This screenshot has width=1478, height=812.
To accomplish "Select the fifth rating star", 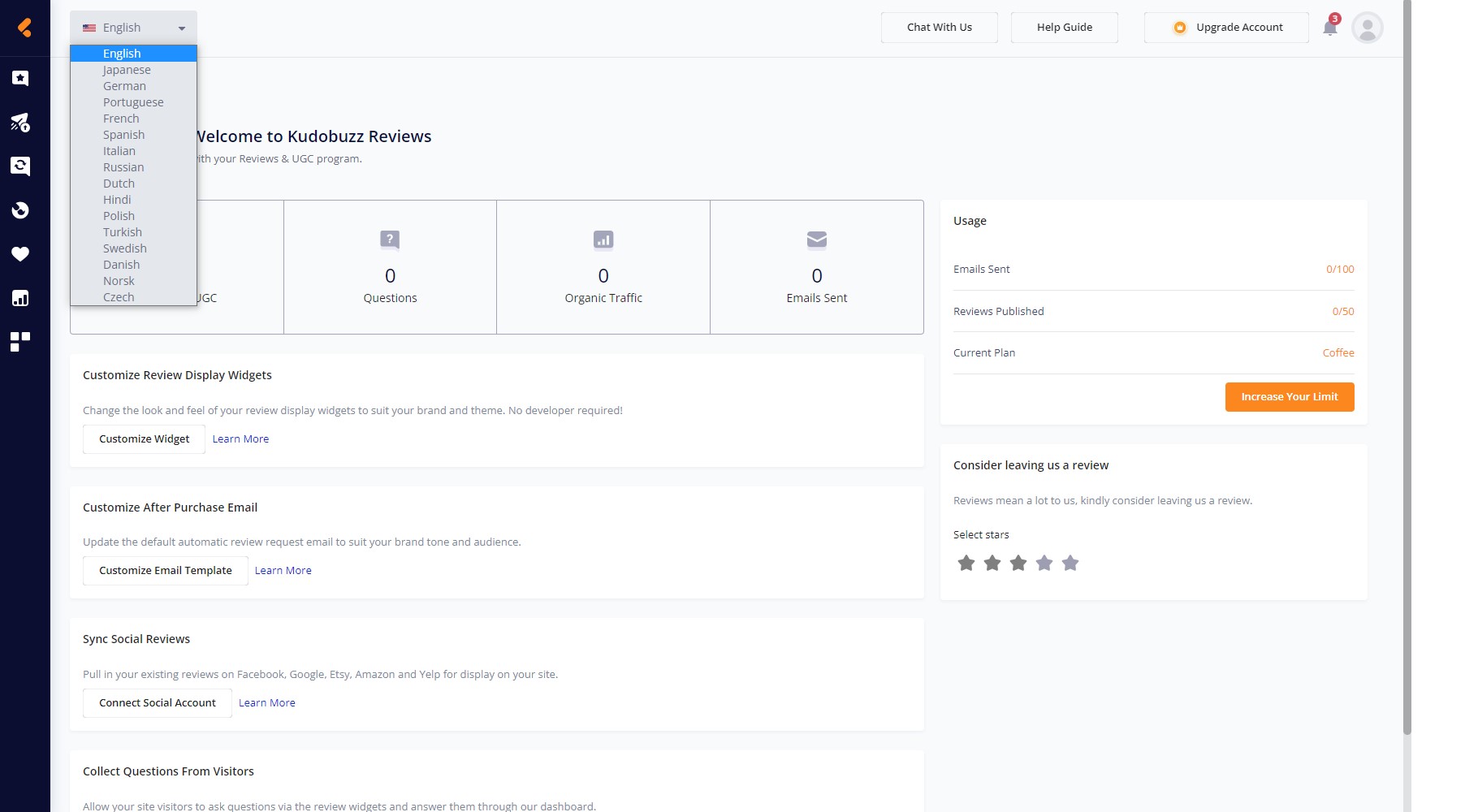I will point(1070,563).
